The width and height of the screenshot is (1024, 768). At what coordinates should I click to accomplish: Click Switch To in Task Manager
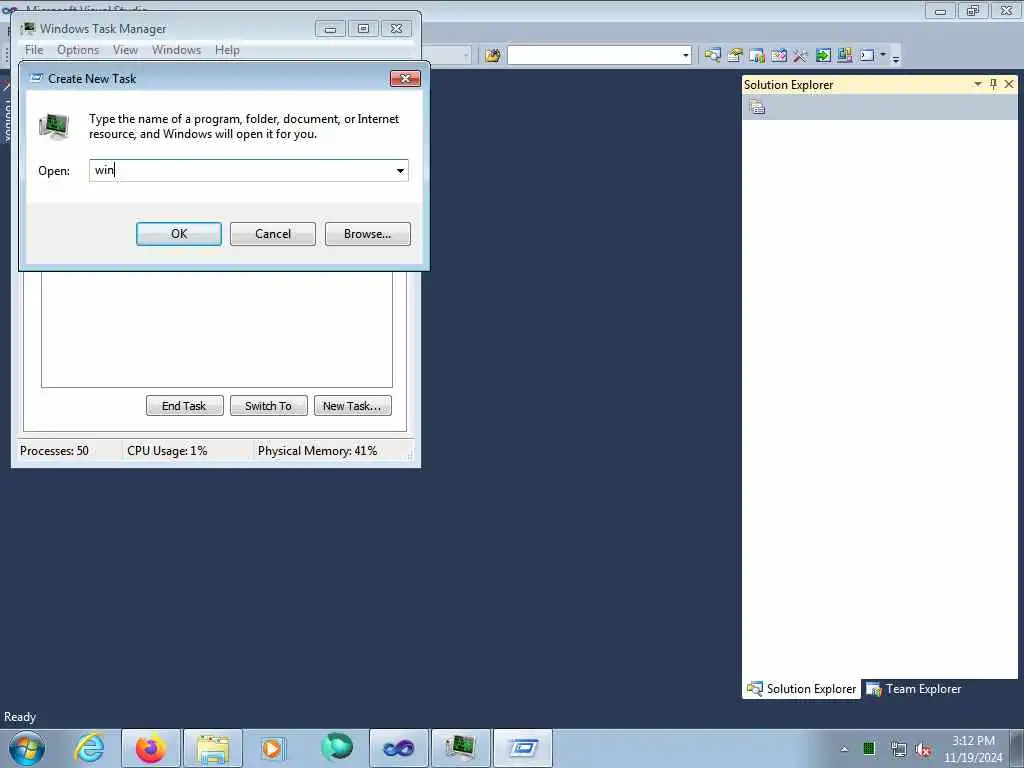tap(268, 406)
